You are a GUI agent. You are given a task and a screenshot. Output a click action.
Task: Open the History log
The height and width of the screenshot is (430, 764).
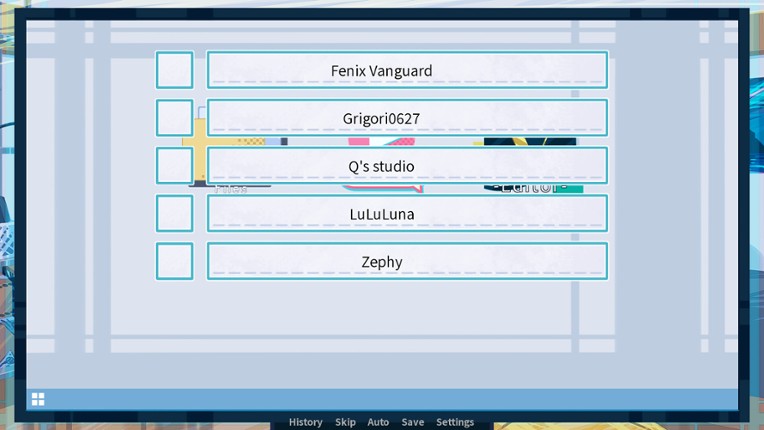306,422
